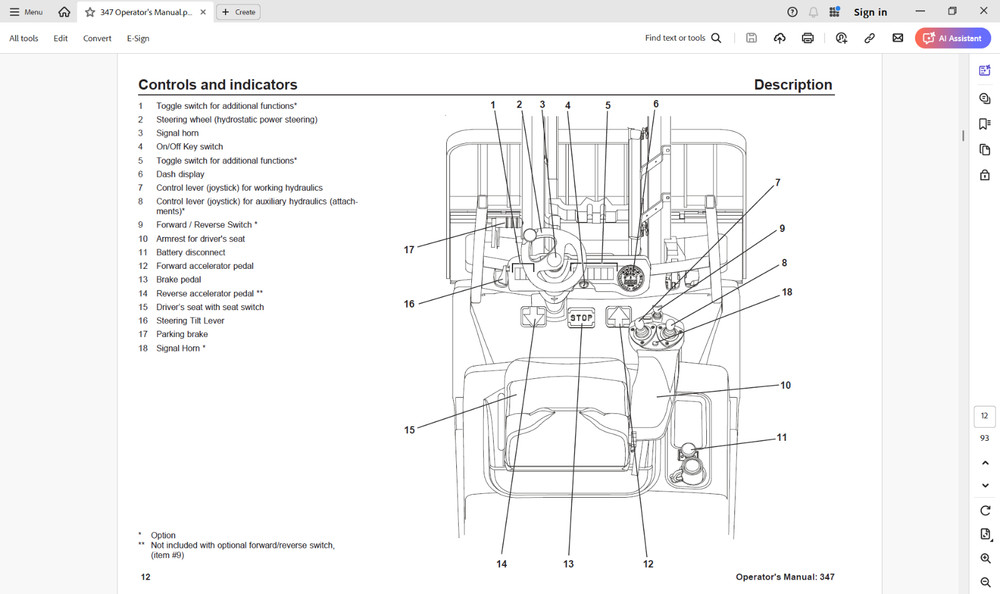This screenshot has width=1000, height=594.
Task: Click the Sign in link
Action: [871, 12]
